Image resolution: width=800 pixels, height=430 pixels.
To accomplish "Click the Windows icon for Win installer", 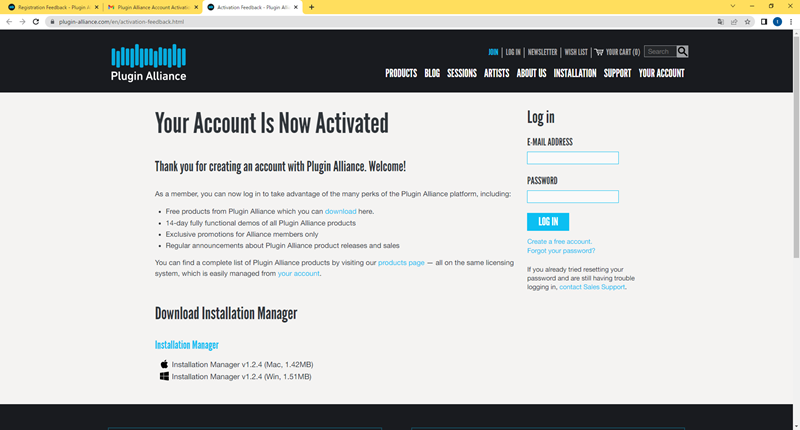I will pos(164,376).
